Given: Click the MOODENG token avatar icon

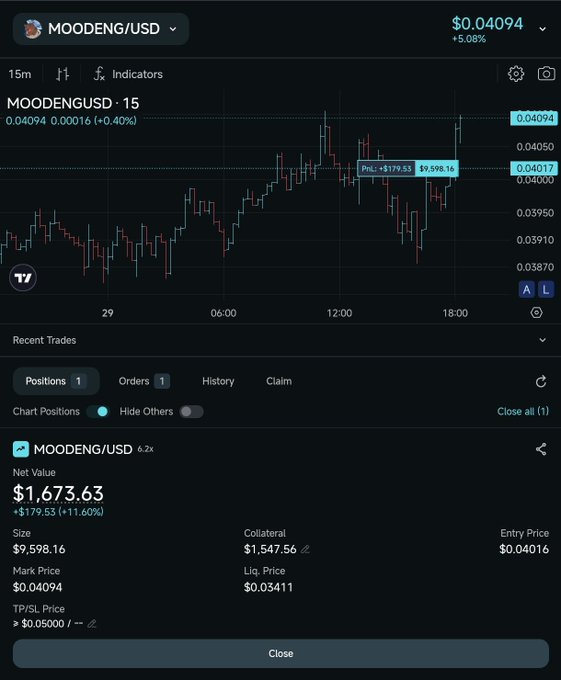Looking at the screenshot, I should pos(33,29).
